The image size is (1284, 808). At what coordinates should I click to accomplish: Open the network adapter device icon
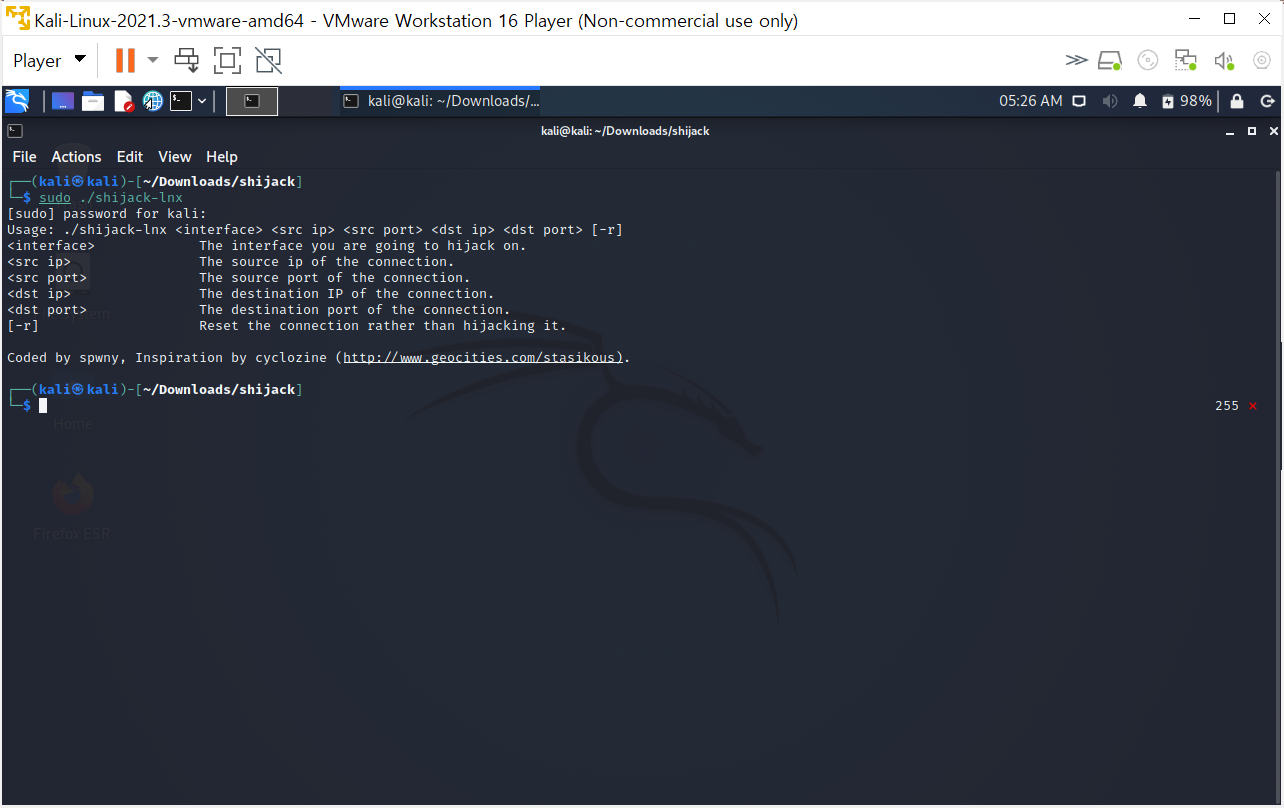[x=1186, y=61]
